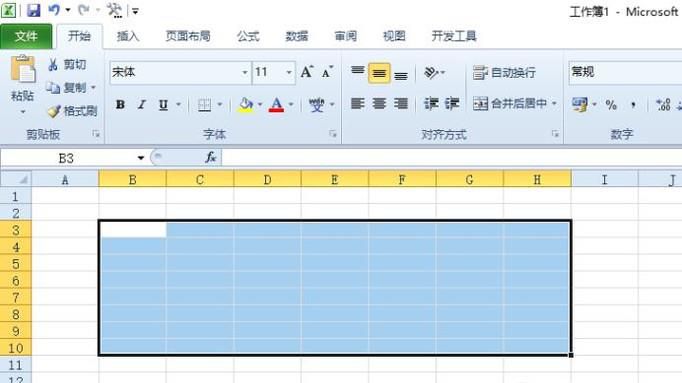Switch to the 公式 tab
Viewport: 682px width, 383px height.
tap(248, 36)
